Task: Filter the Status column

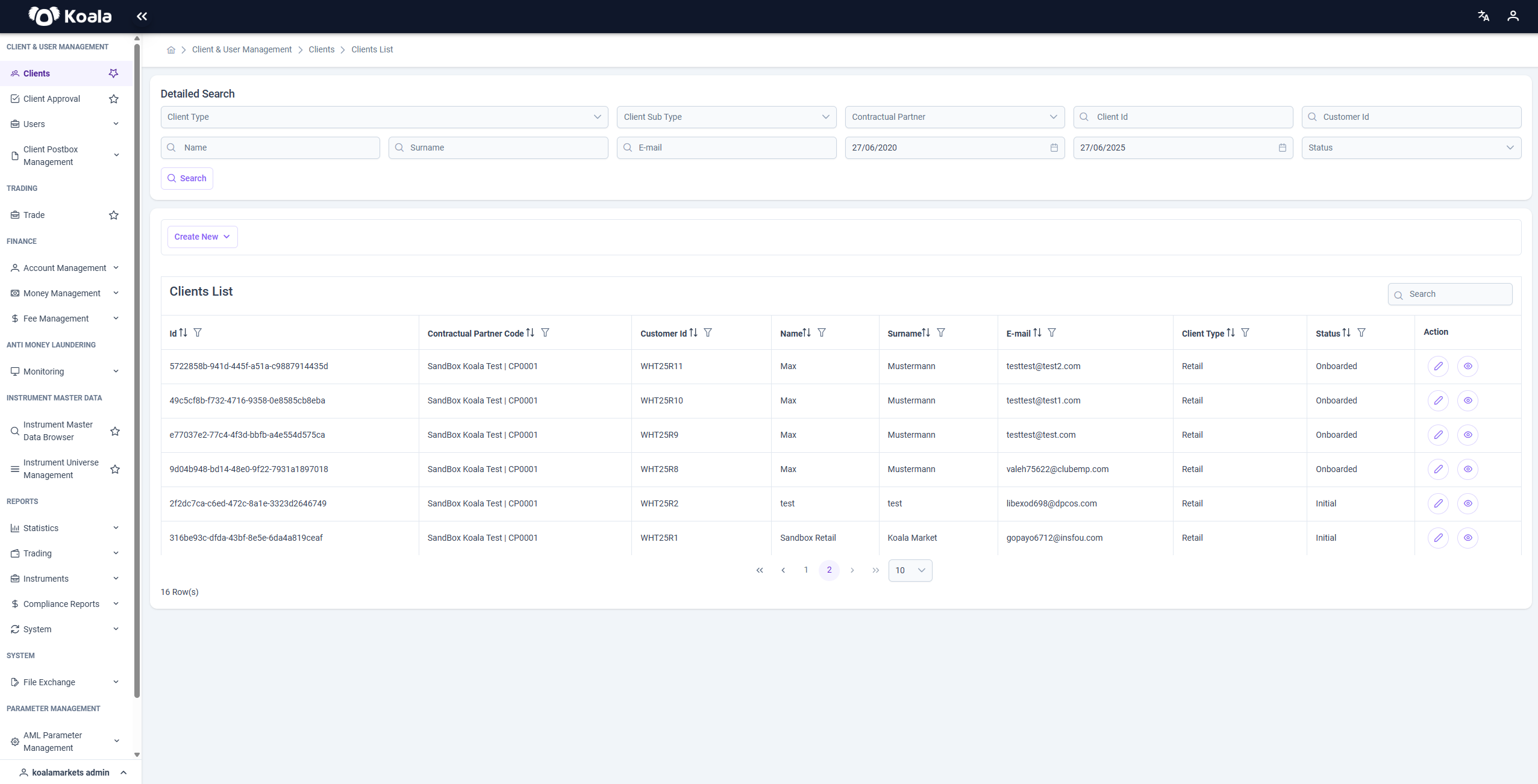Action: pos(1361,332)
